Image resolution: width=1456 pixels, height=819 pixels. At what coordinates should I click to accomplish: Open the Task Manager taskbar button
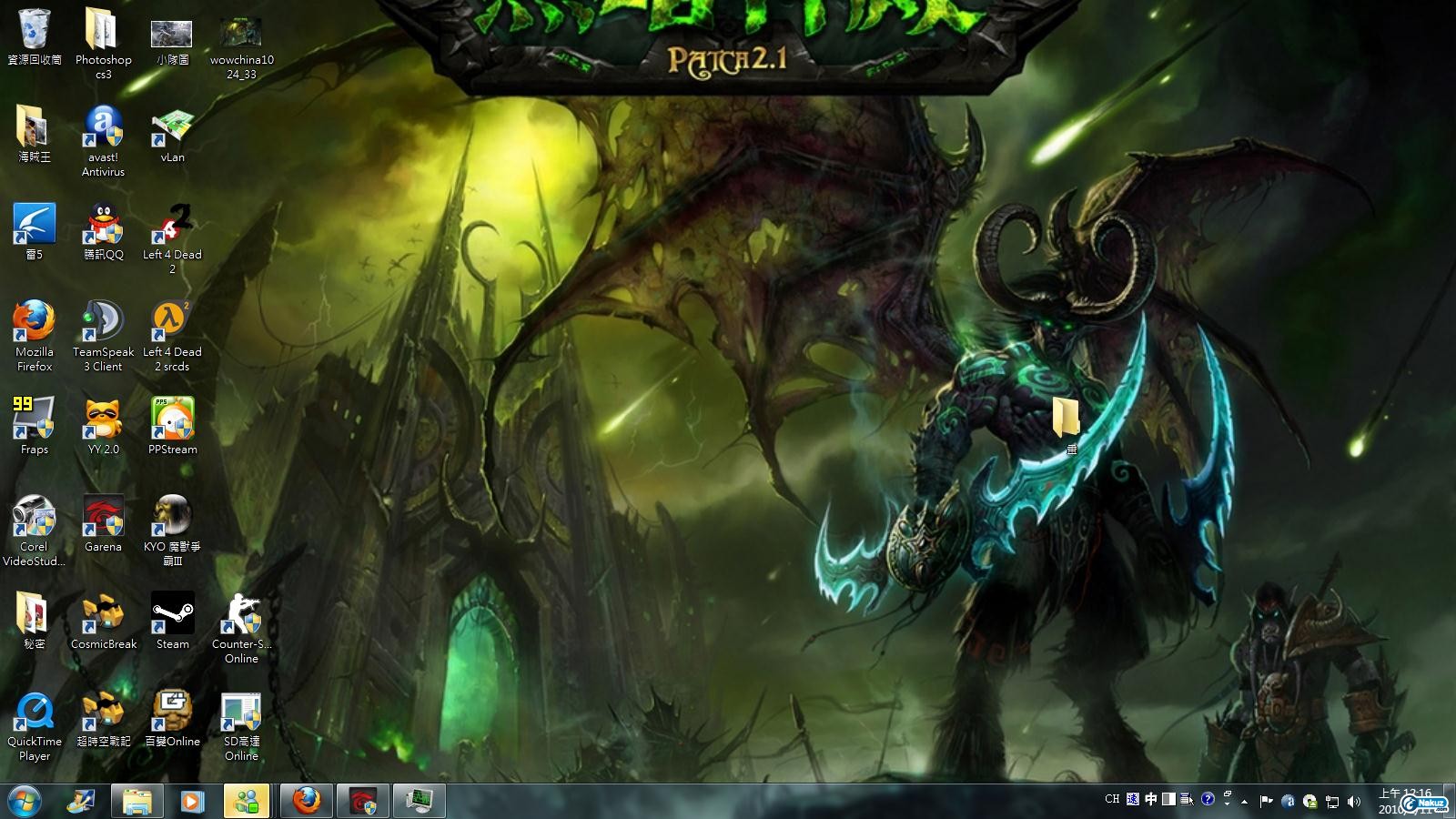pos(420,802)
